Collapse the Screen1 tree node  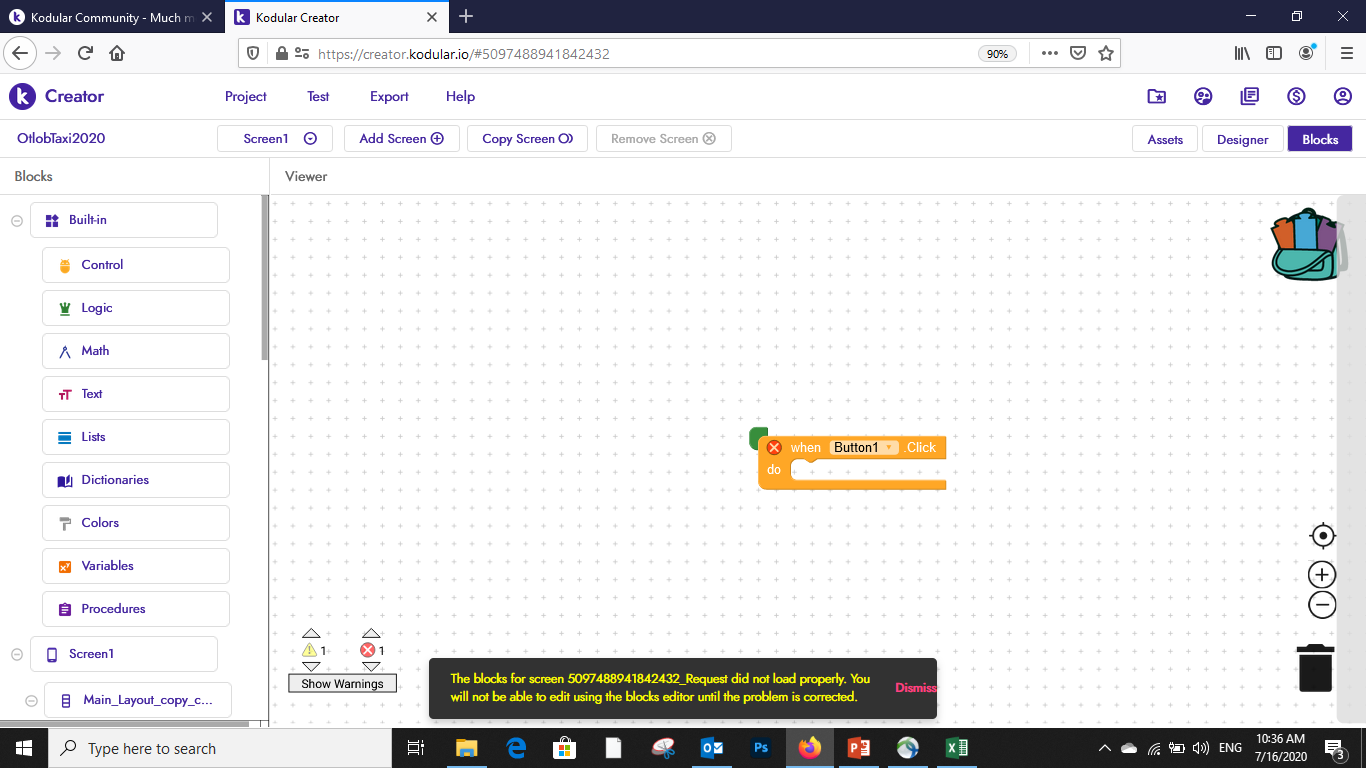point(17,654)
